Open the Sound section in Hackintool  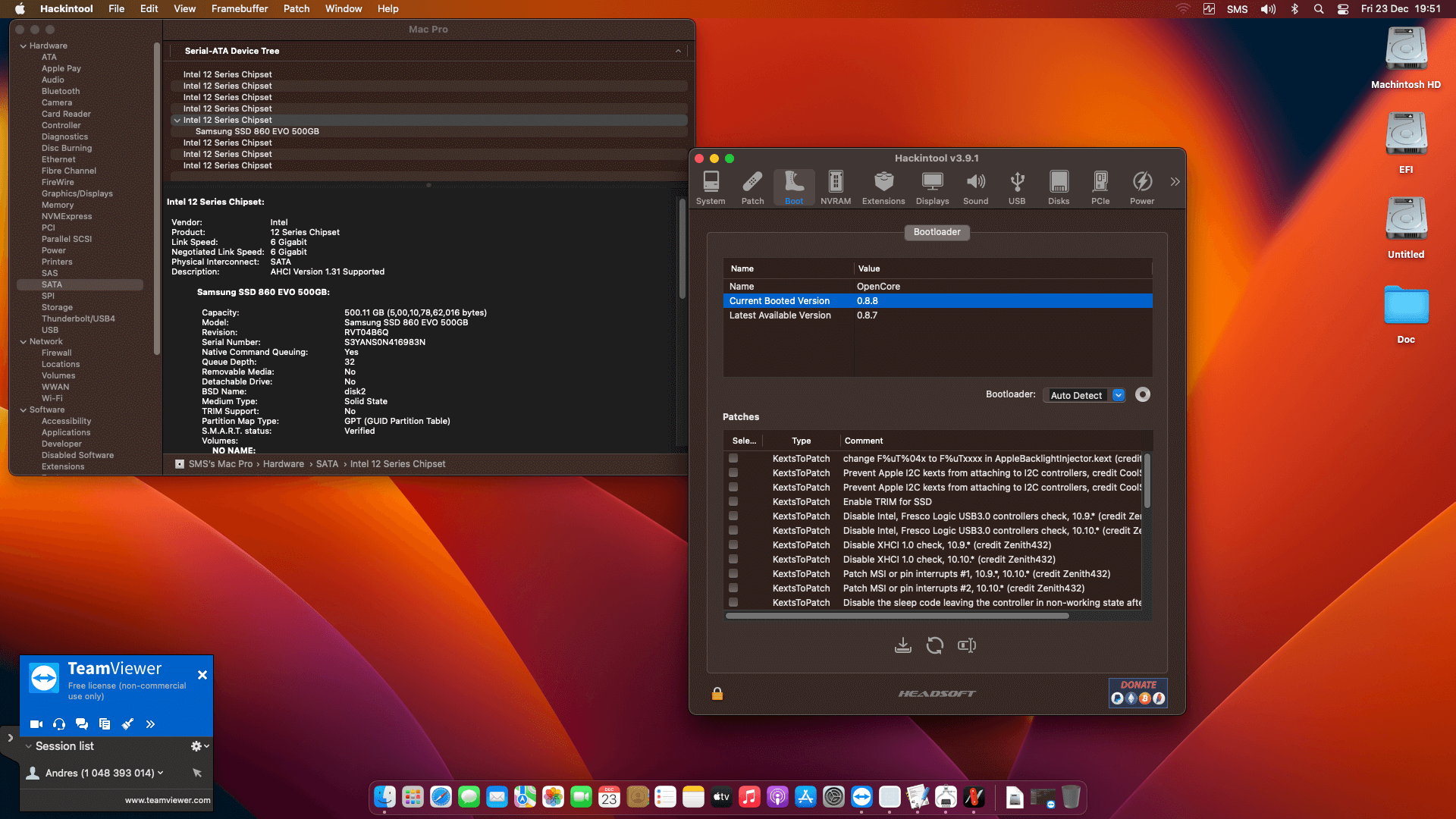click(x=976, y=188)
